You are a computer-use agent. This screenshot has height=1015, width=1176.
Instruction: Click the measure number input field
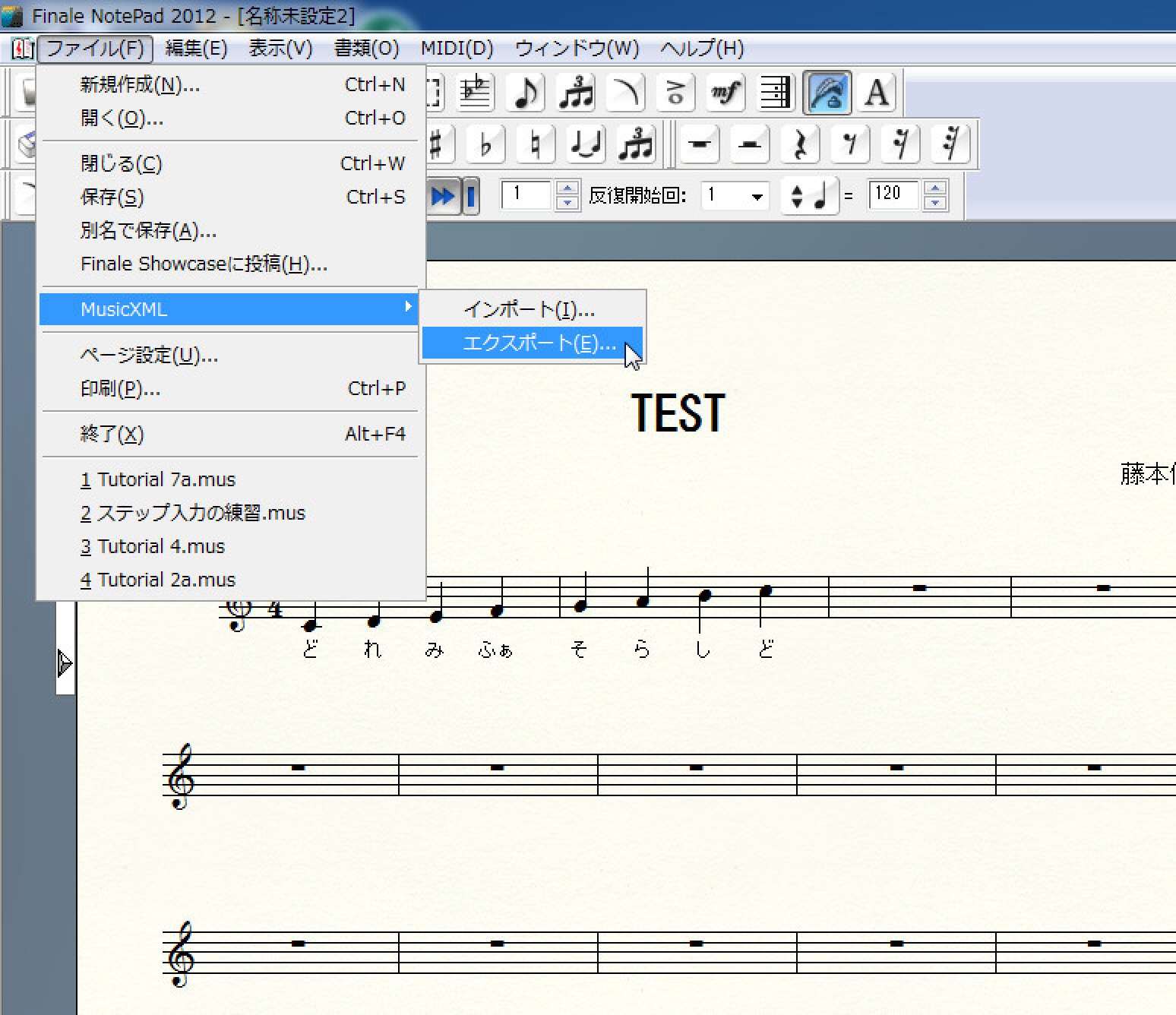coord(527,195)
